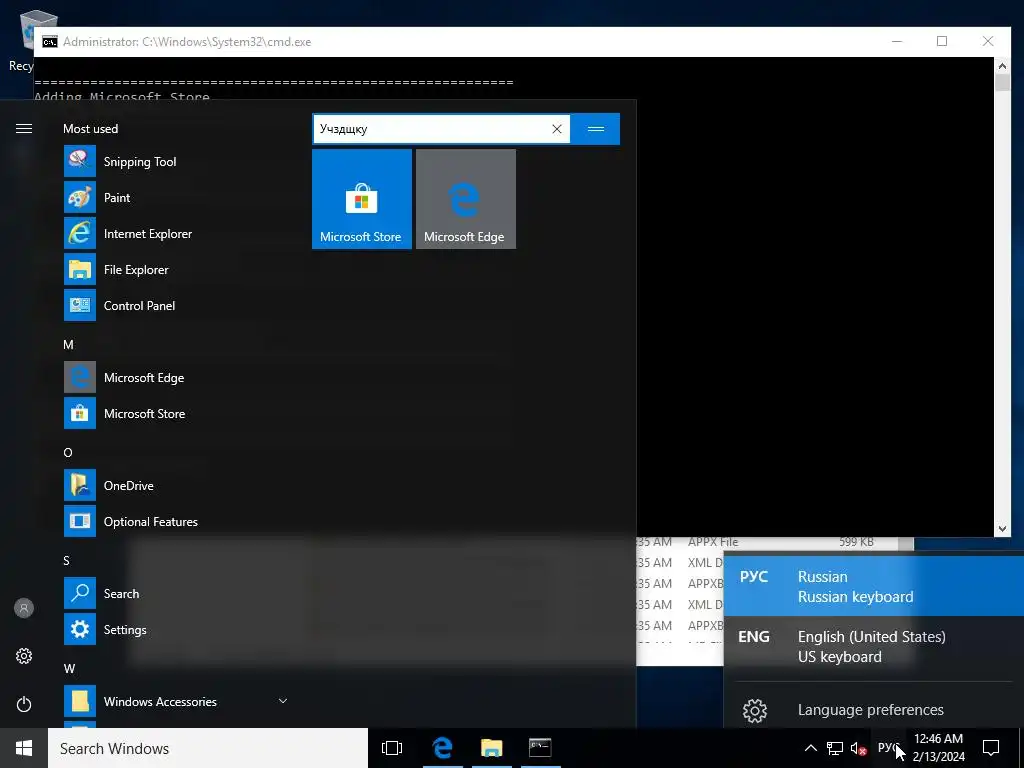Viewport: 1024px width, 768px height.
Task: Select Russian keyboard input language
Action: [874, 586]
